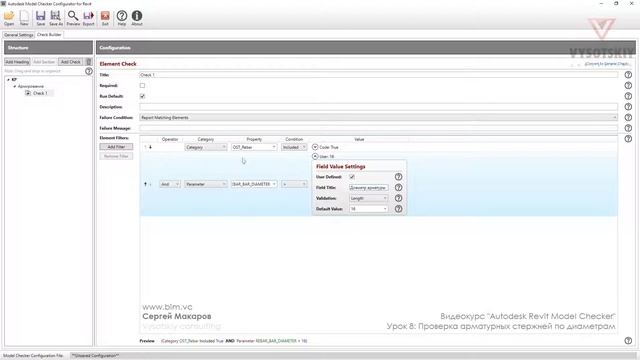The width and height of the screenshot is (640, 360).
Task: Click the help icon next to Field Title
Action: [x=398, y=187]
